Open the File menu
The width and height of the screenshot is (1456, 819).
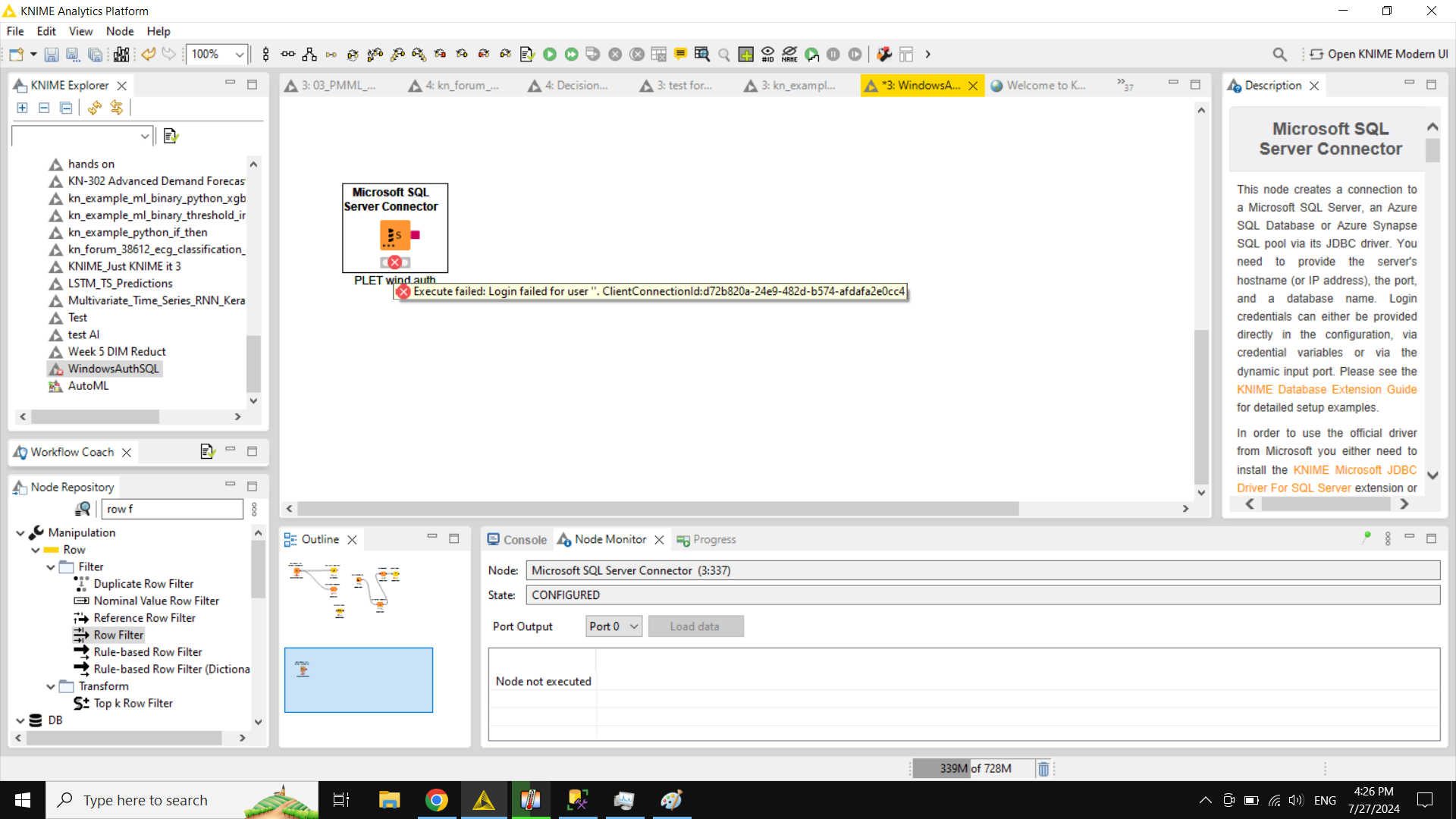pos(15,31)
